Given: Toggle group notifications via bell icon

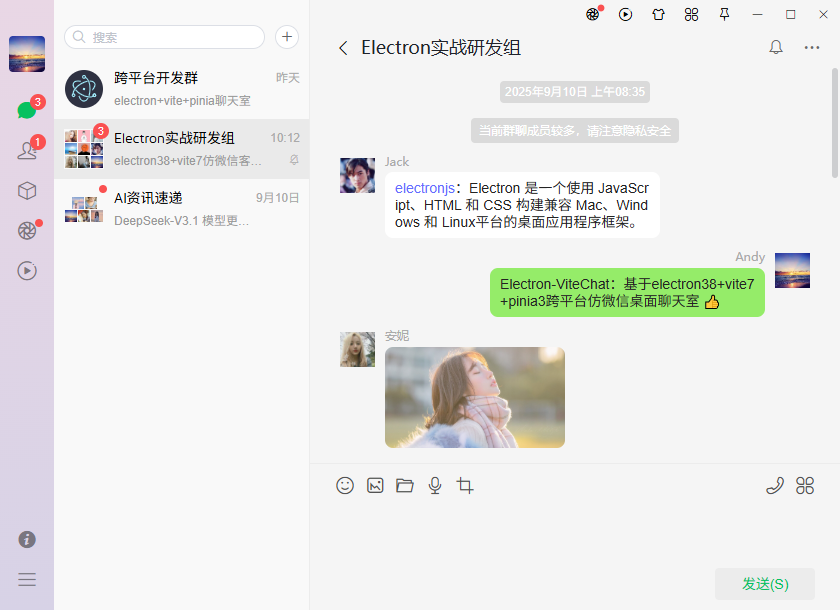Looking at the screenshot, I should tap(775, 47).
